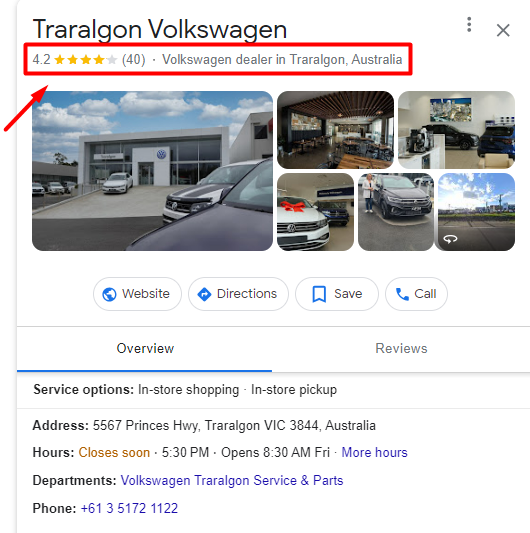Screen dimensions: 530x533
Task: Click the blue Directions diamond icon
Action: [204, 294]
